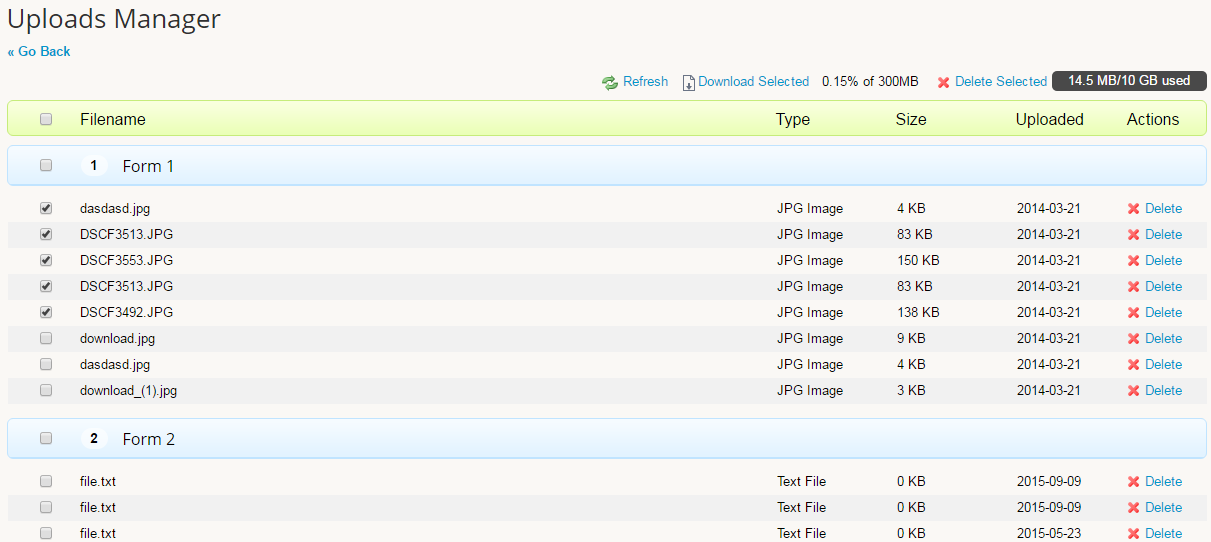This screenshot has height=542, width=1211.
Task: Click the Refresh link text
Action: tap(645, 82)
